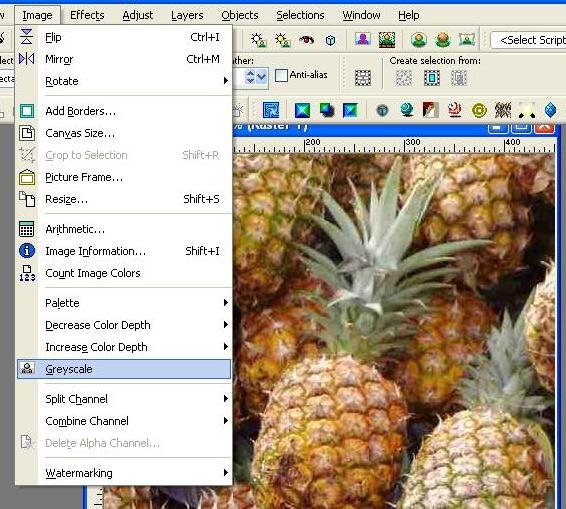This screenshot has width=566, height=509.
Task: Click the yellow circular effect icon
Action: (479, 110)
